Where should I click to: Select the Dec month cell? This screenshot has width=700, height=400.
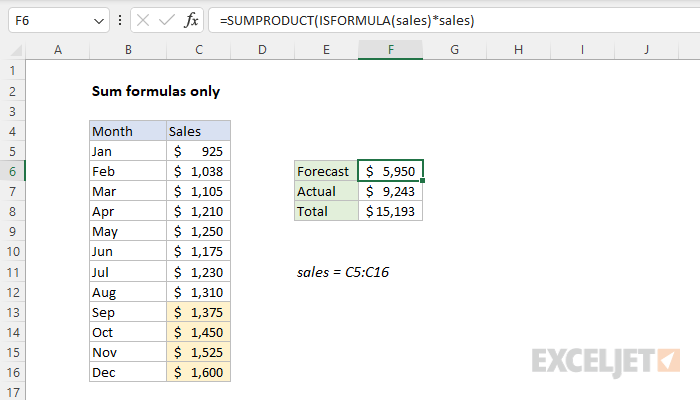click(x=128, y=373)
